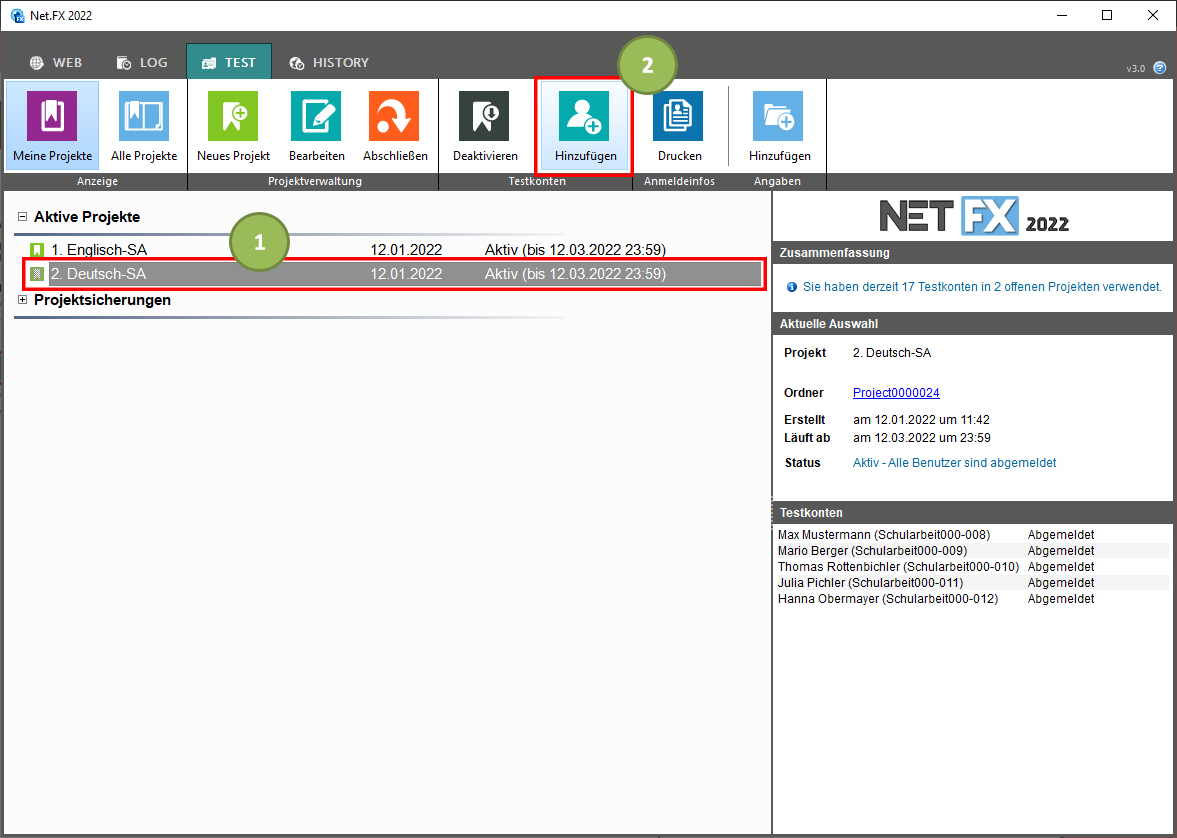Click the Projektsicherungen heading

[x=102, y=300]
